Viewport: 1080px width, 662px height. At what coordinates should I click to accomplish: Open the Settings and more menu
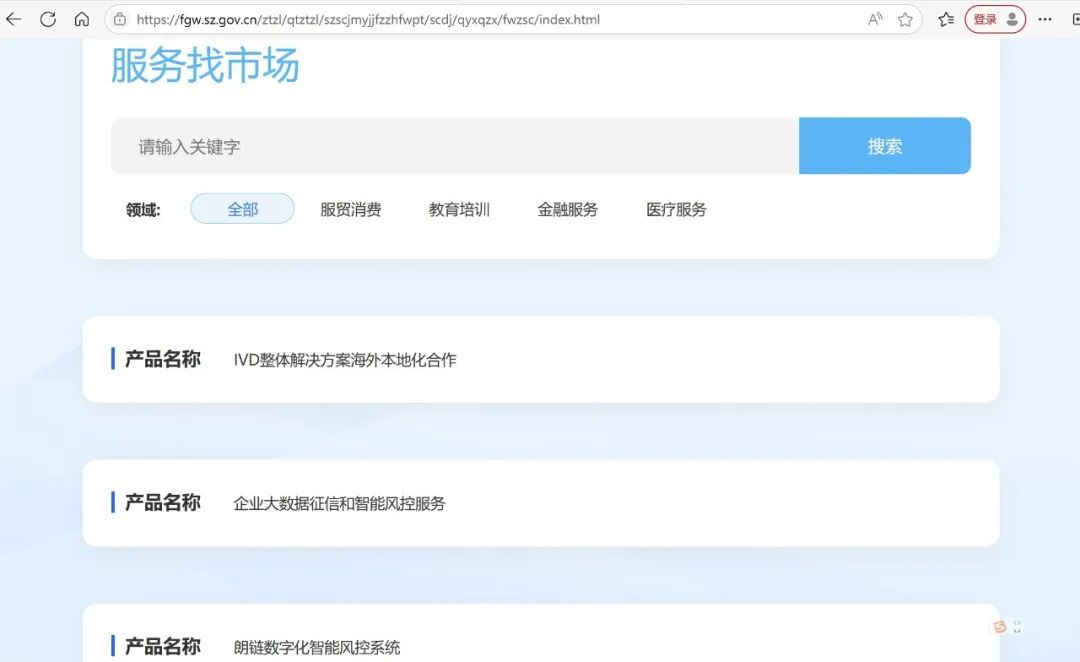tap(1044, 18)
